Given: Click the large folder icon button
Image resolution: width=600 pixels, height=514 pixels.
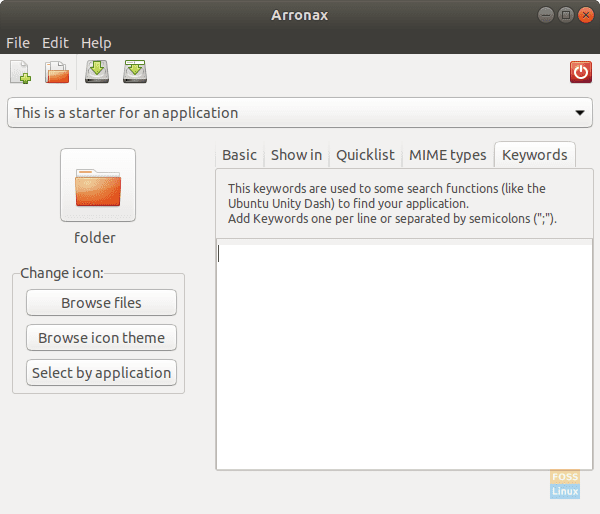Looking at the screenshot, I should (x=97, y=185).
